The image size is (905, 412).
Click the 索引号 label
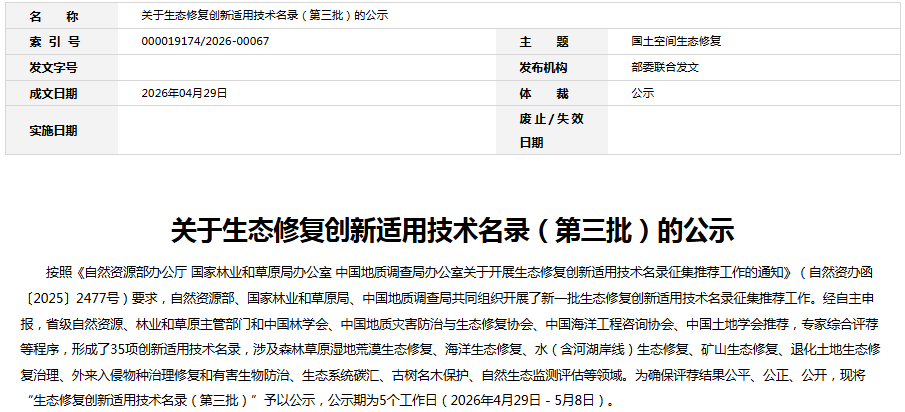[54, 42]
